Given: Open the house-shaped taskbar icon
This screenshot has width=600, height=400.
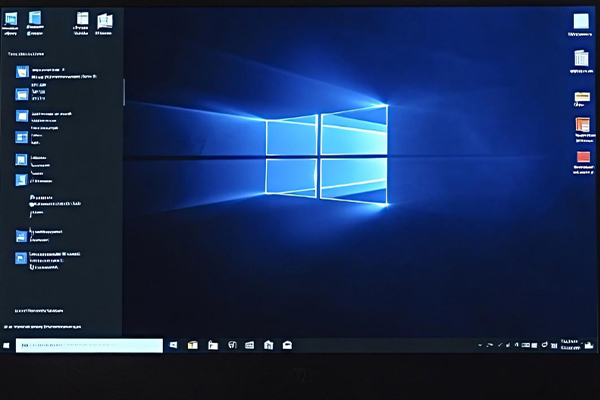Looking at the screenshot, I should coord(269,345).
